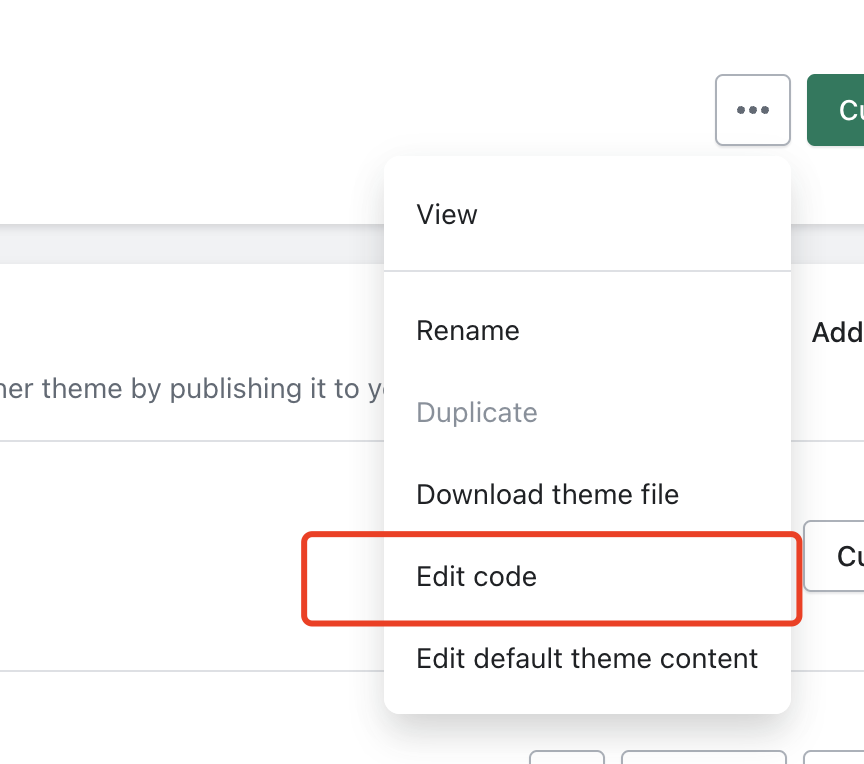Click the three-dot more actions button

[753, 110]
